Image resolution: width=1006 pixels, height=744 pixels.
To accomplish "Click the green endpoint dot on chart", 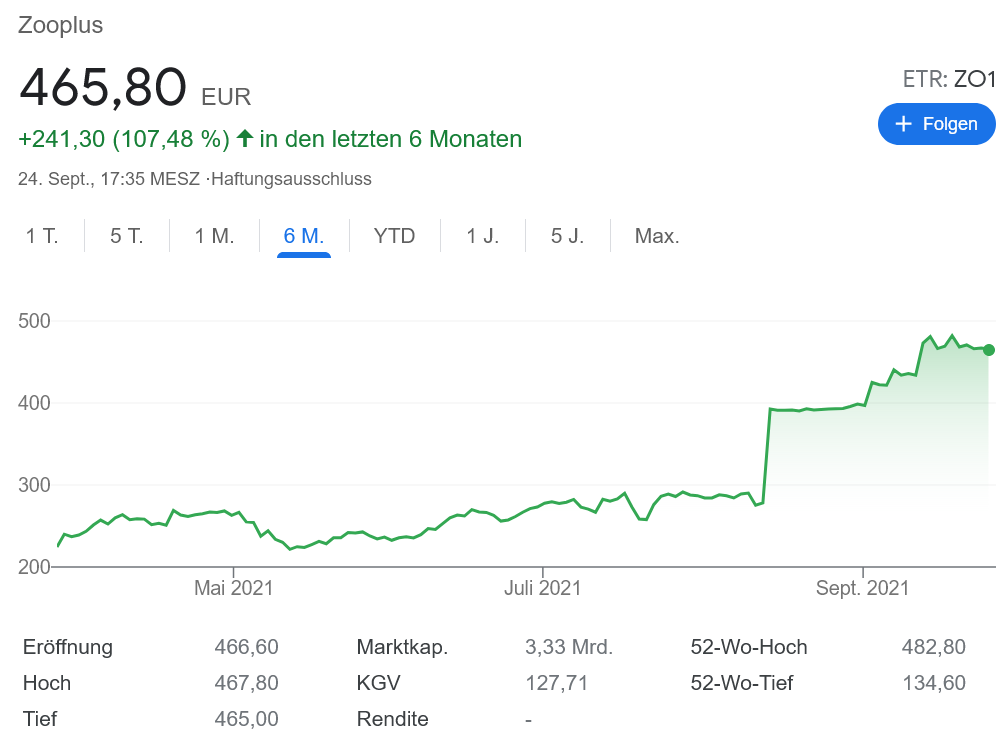I will pos(989,350).
